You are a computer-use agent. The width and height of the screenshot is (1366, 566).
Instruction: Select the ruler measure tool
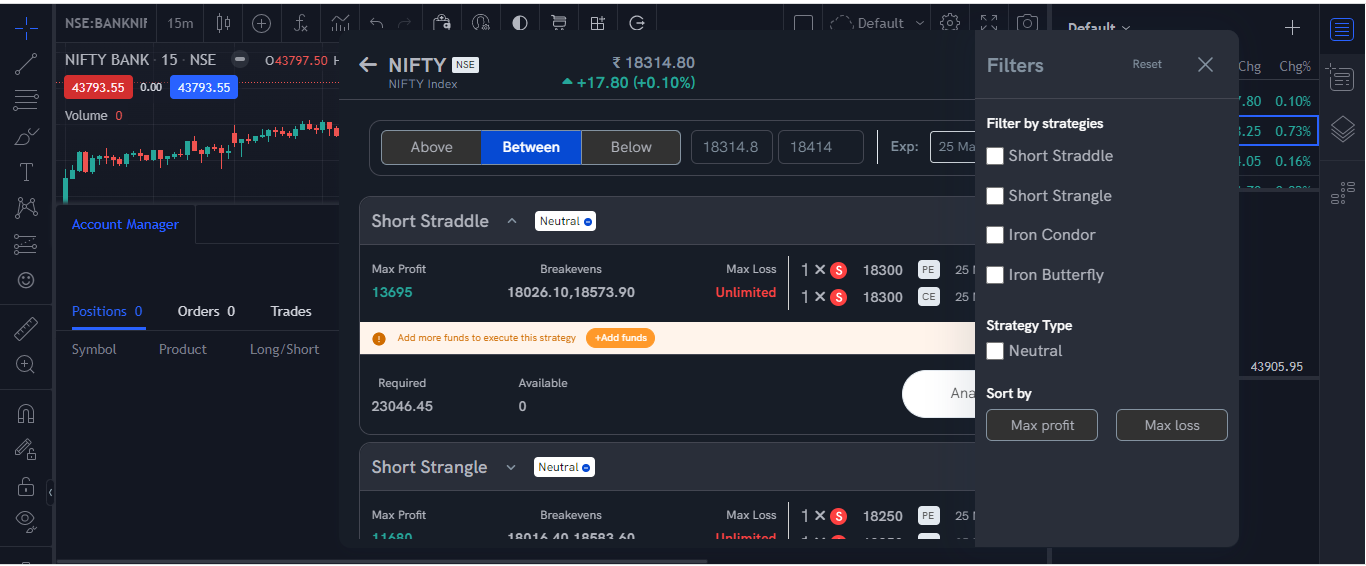point(26,328)
